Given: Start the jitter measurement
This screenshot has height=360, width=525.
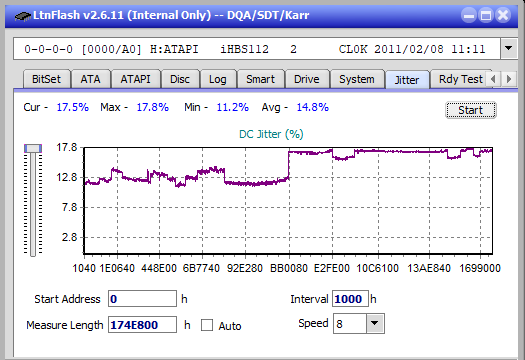Looking at the screenshot, I should pyautogui.click(x=471, y=110).
